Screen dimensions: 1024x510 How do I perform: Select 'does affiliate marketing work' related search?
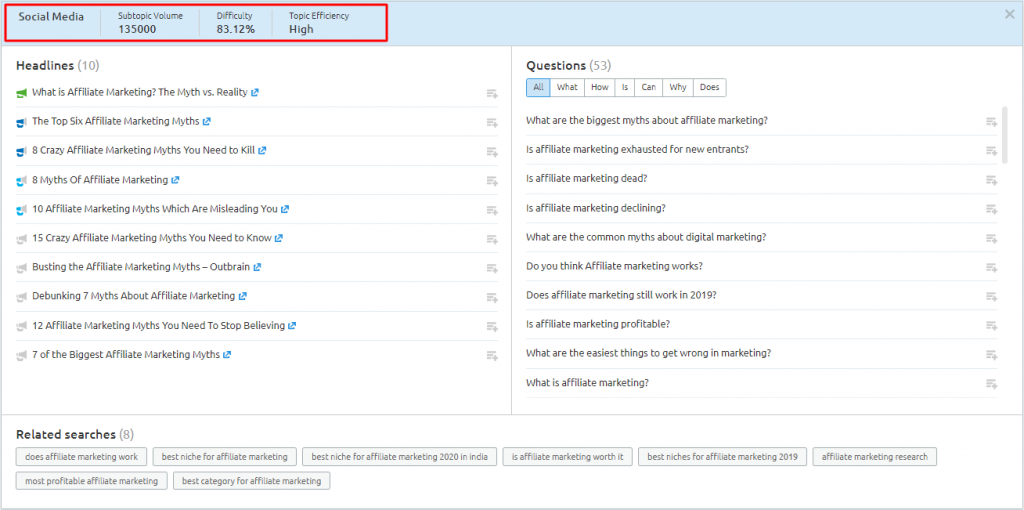82,456
